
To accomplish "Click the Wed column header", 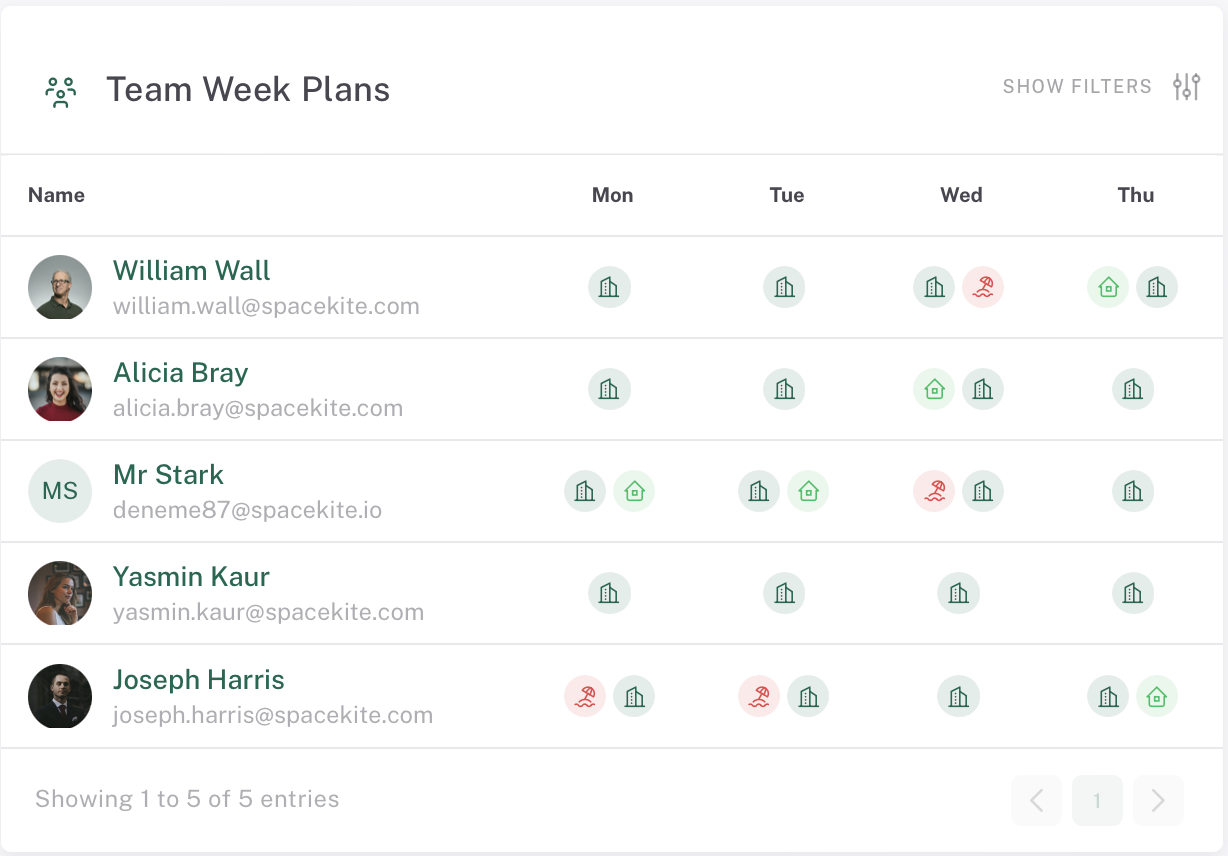I will pyautogui.click(x=961, y=195).
